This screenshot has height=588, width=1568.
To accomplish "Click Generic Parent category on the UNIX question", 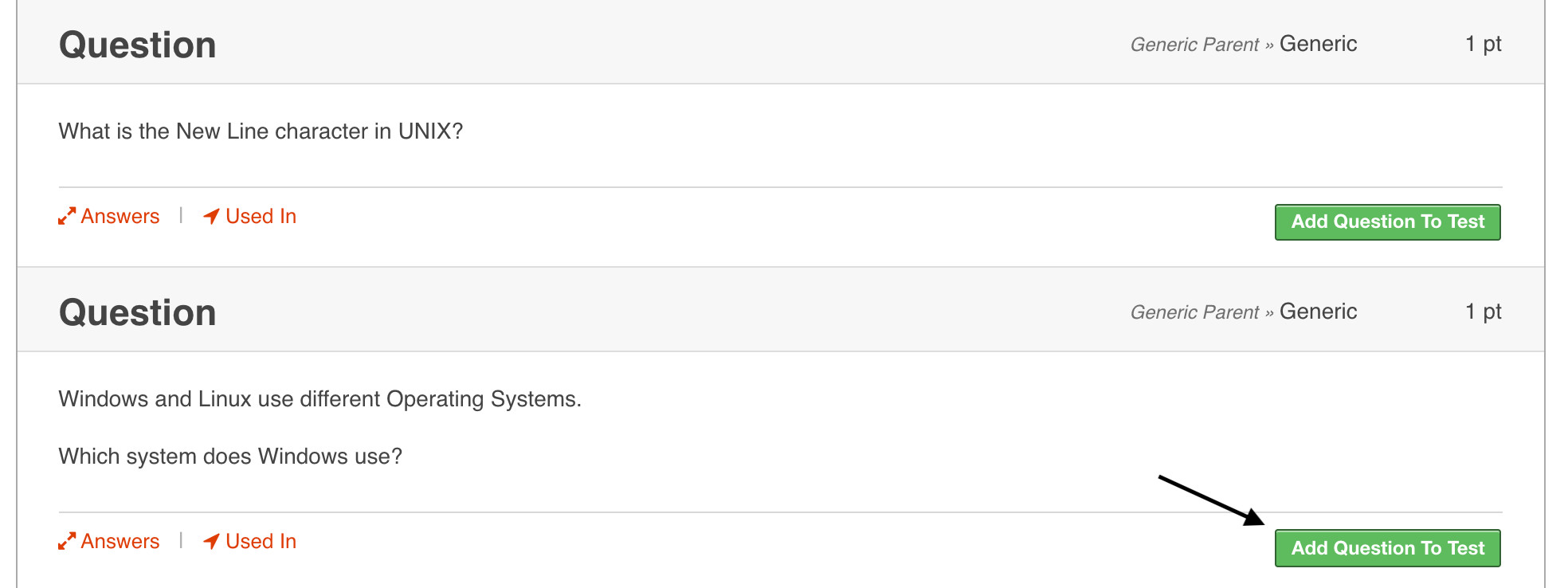I will click(1194, 45).
